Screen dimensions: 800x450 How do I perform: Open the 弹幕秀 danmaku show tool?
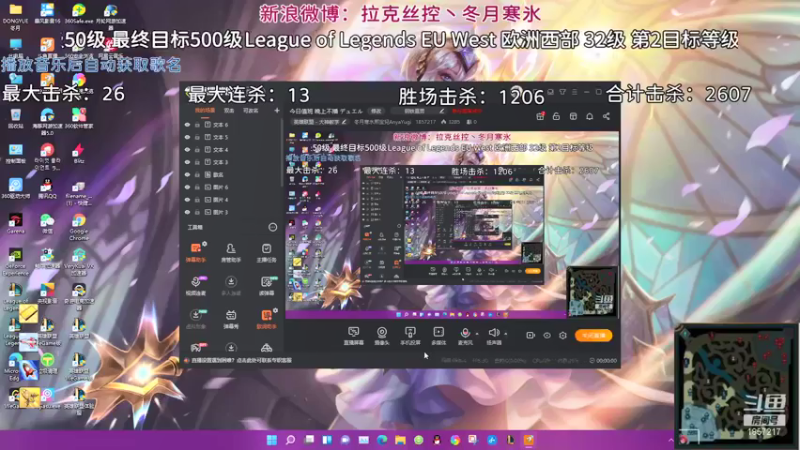pyautogui.click(x=231, y=319)
